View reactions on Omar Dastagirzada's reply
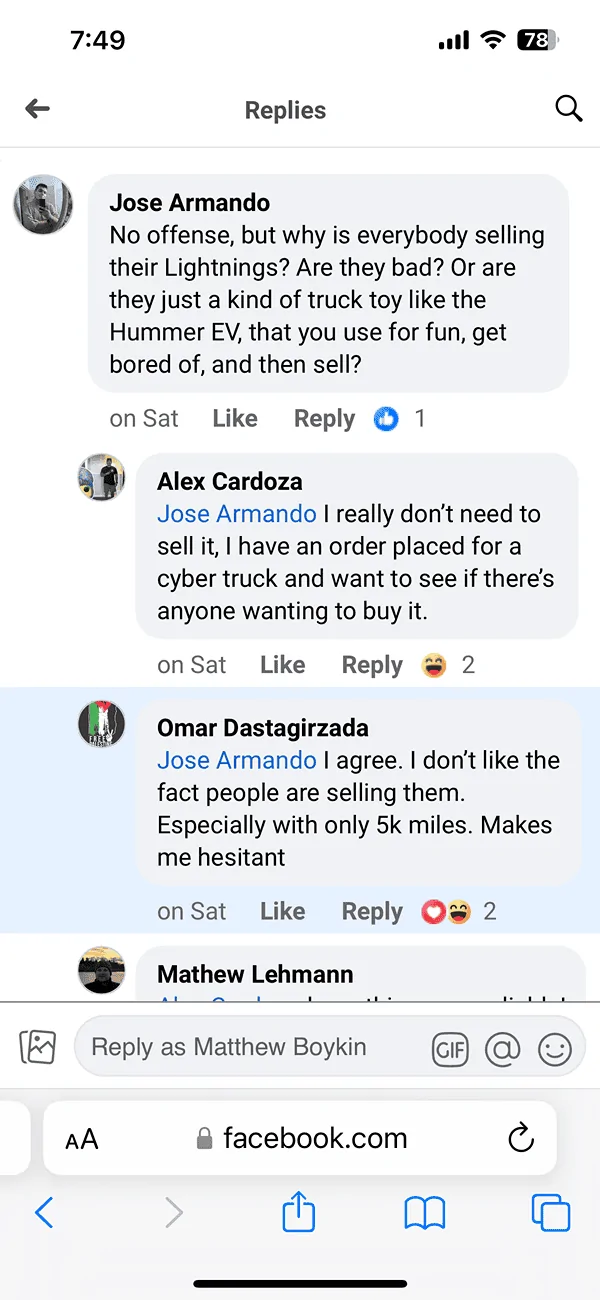The height and width of the screenshot is (1300, 600). pos(458,911)
